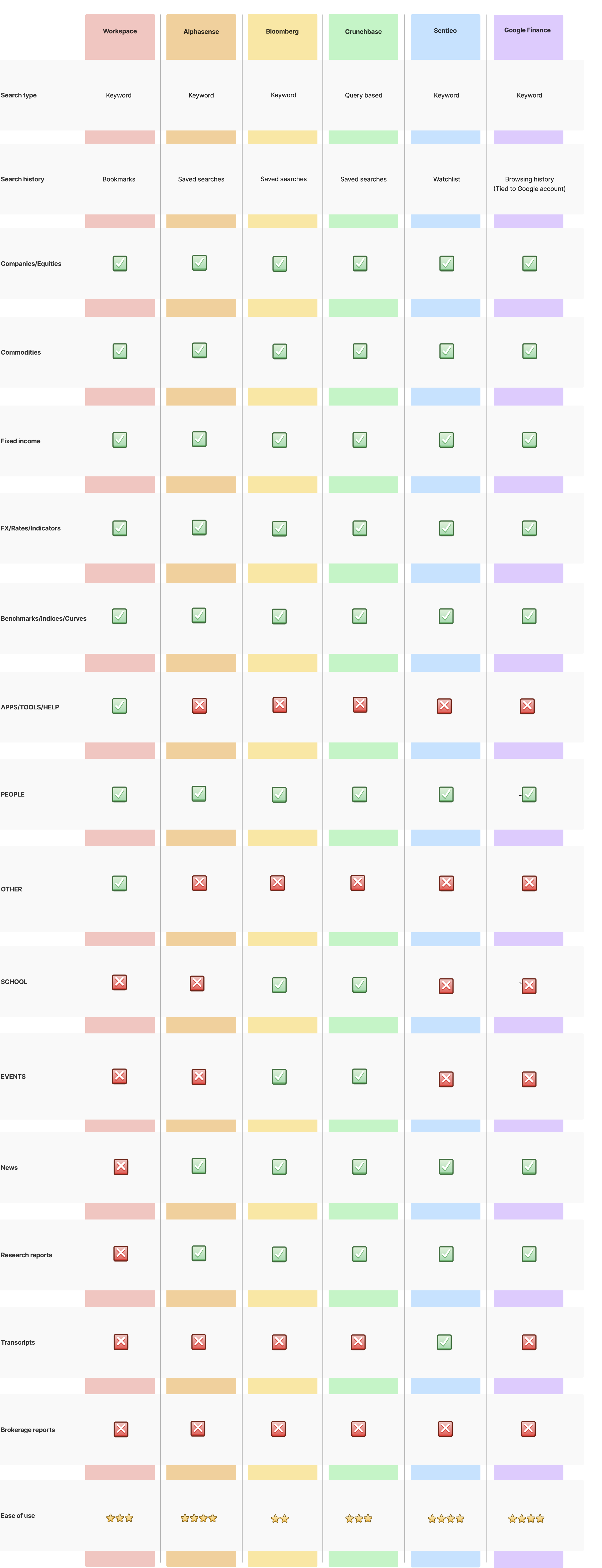
Task: Click Crunchbase's green checkmark for EVENTS
Action: click(x=360, y=1076)
